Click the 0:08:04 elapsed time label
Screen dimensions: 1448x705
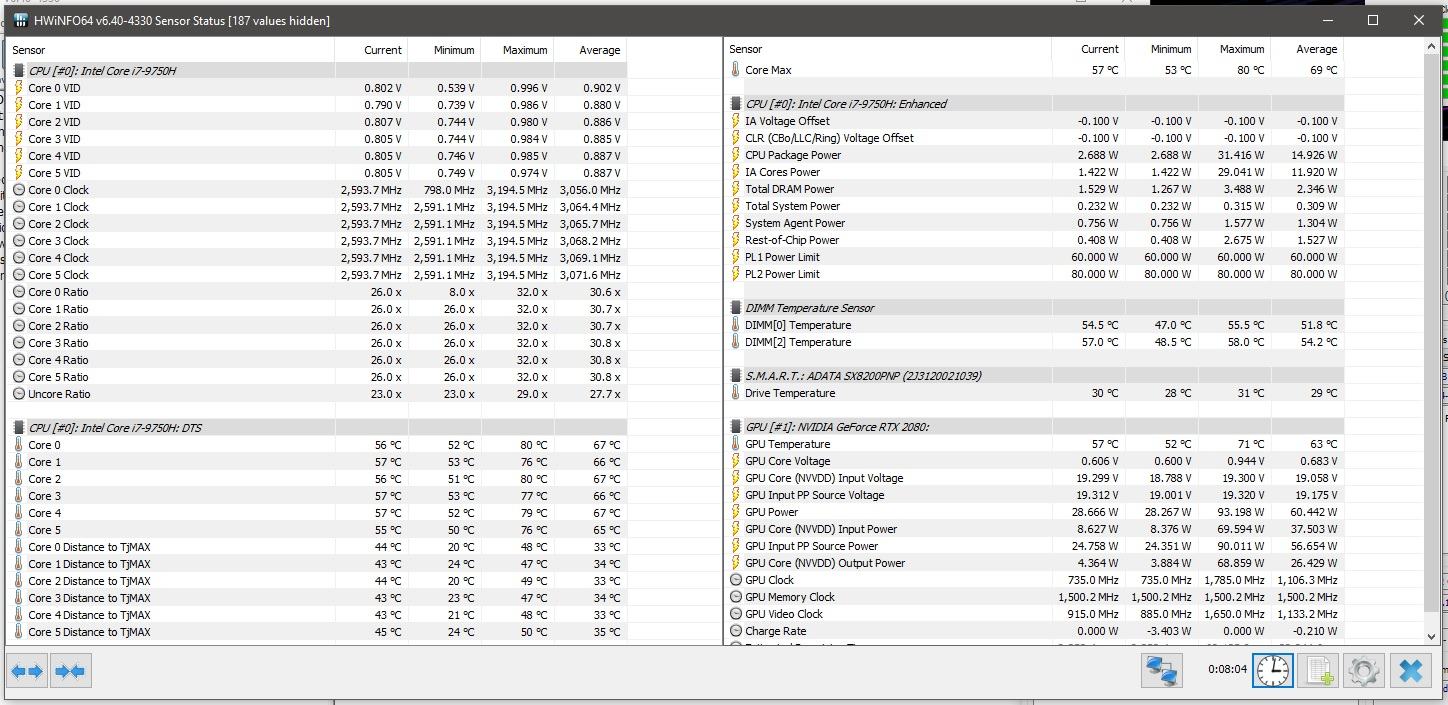(x=1227, y=669)
